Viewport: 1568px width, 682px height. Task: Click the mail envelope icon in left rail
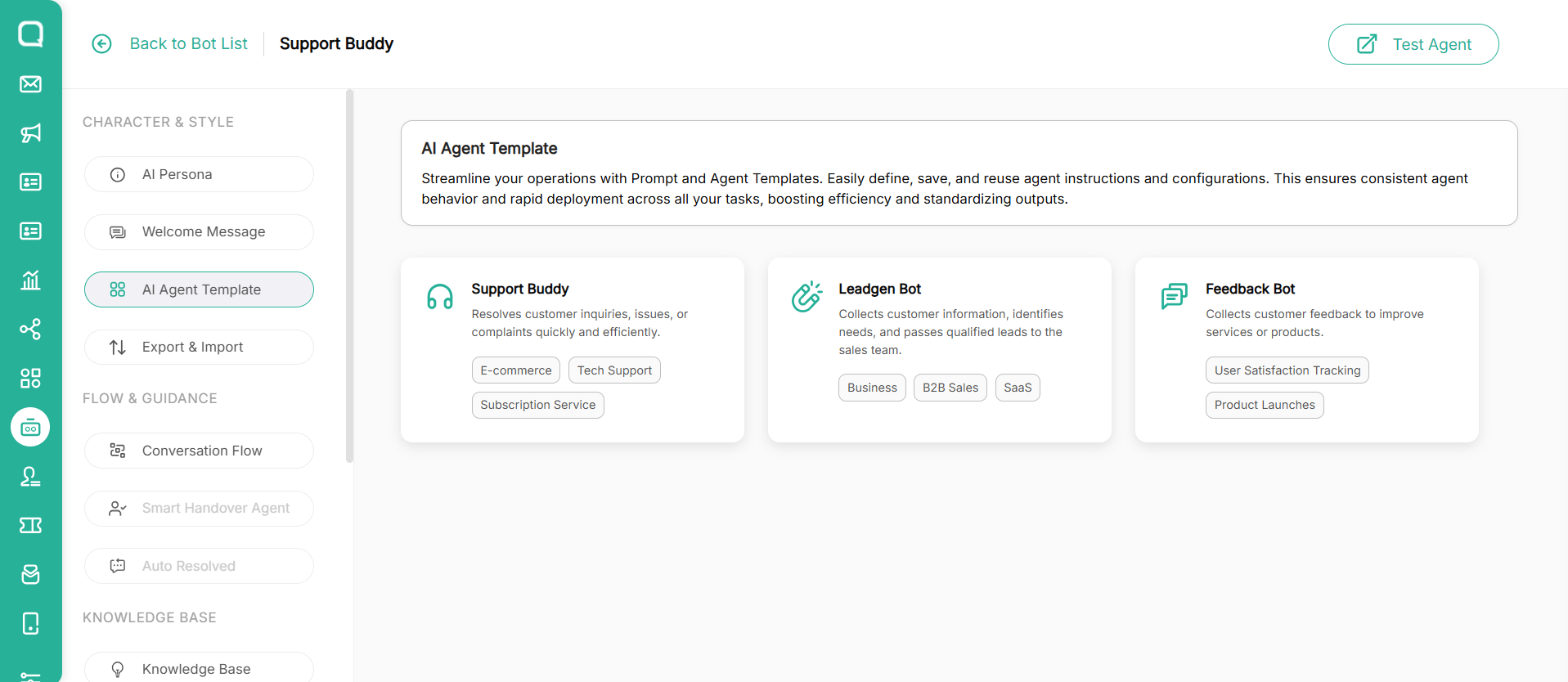pos(31,84)
